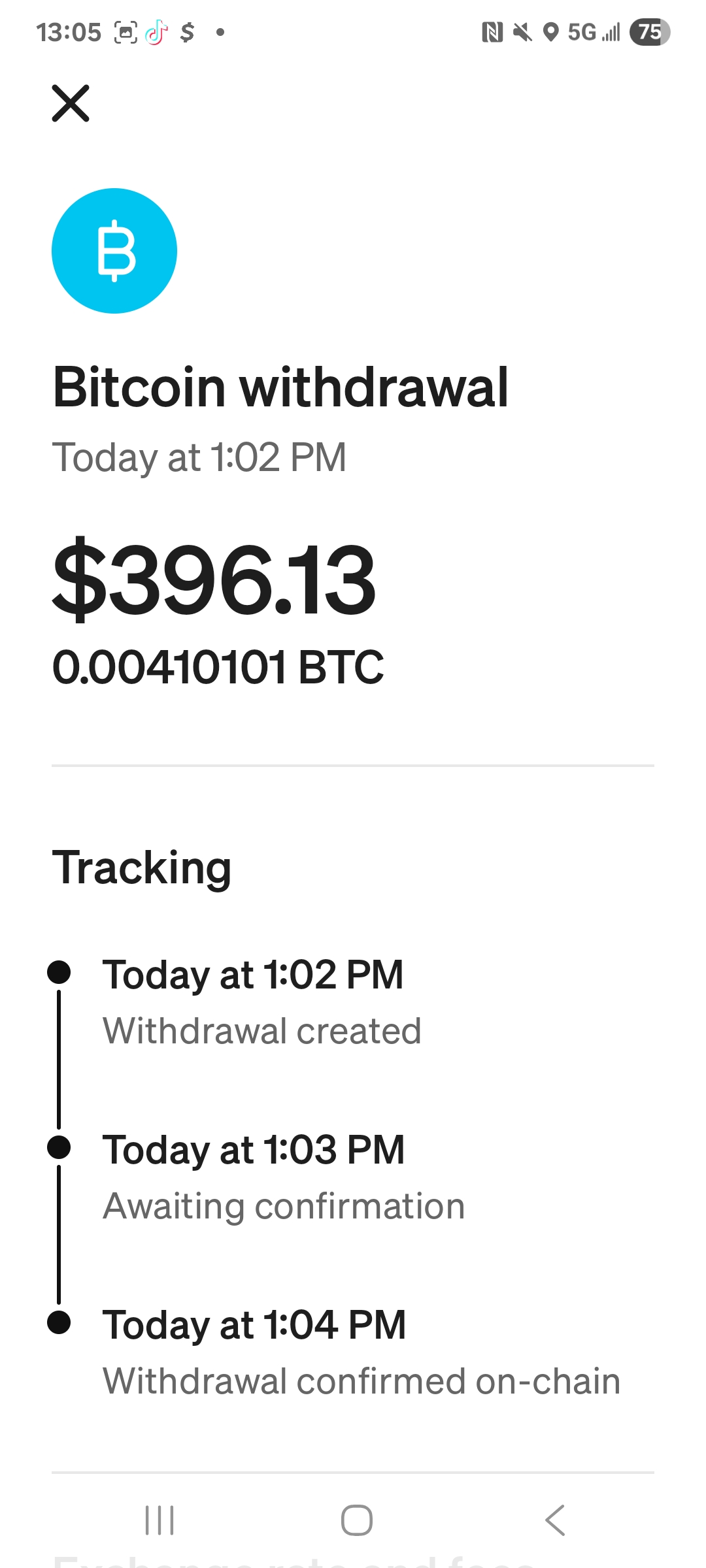Tap the battery level 75 indicator
Screen dimensions: 706x1568
coord(650,32)
